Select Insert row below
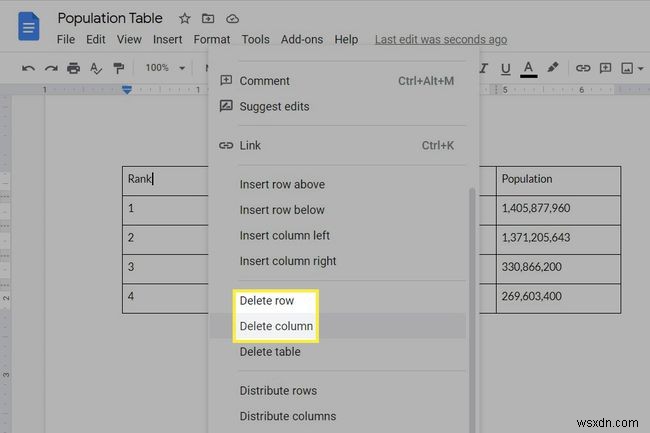Screen dimensions: 650x433 pyautogui.click(x=337, y=210)
